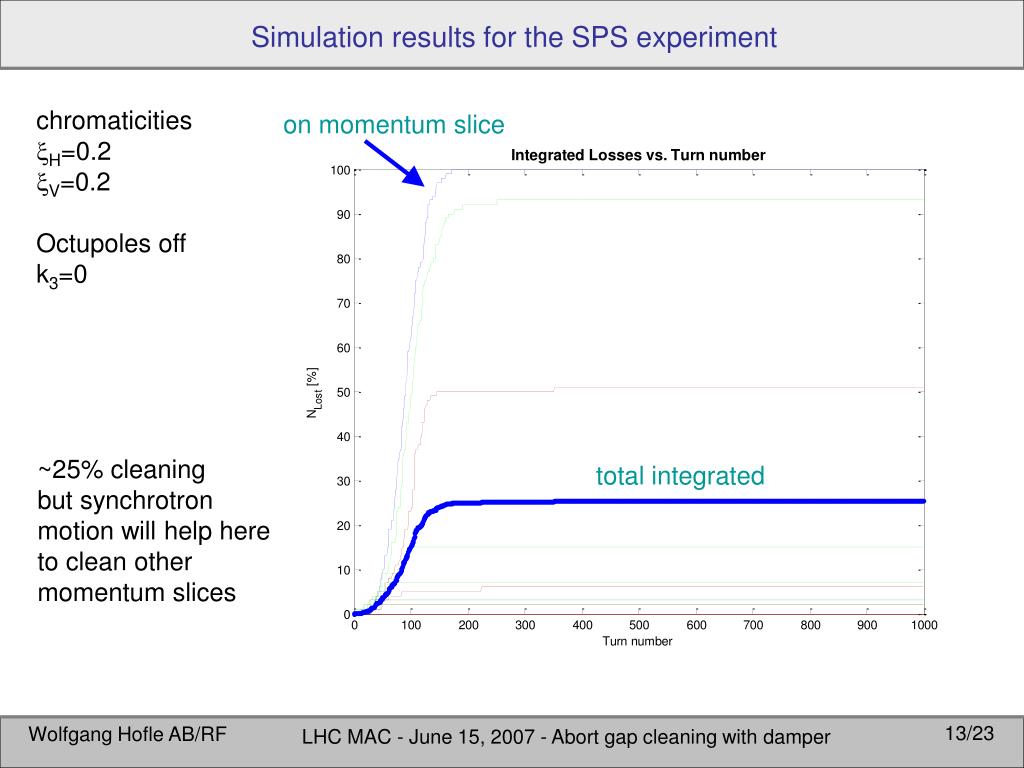Click the x-axis tick label '600'

coord(696,626)
